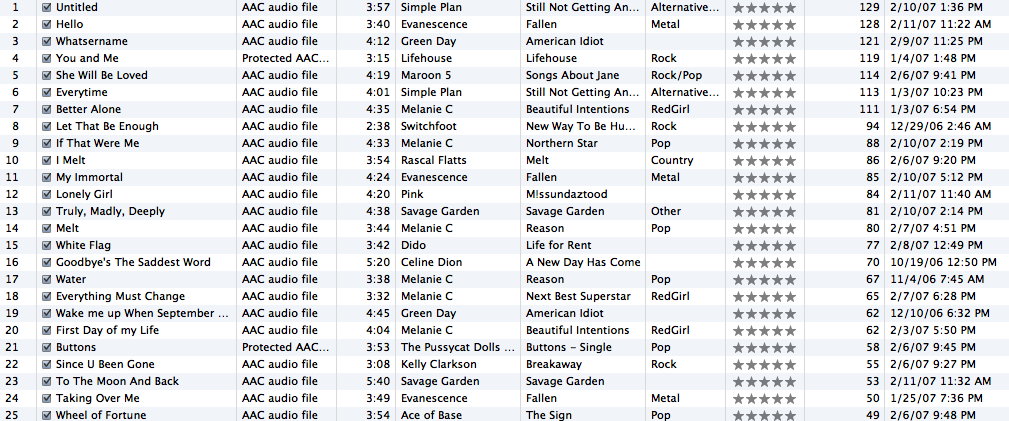Click play count 94
1009x421 pixels.
873,126
